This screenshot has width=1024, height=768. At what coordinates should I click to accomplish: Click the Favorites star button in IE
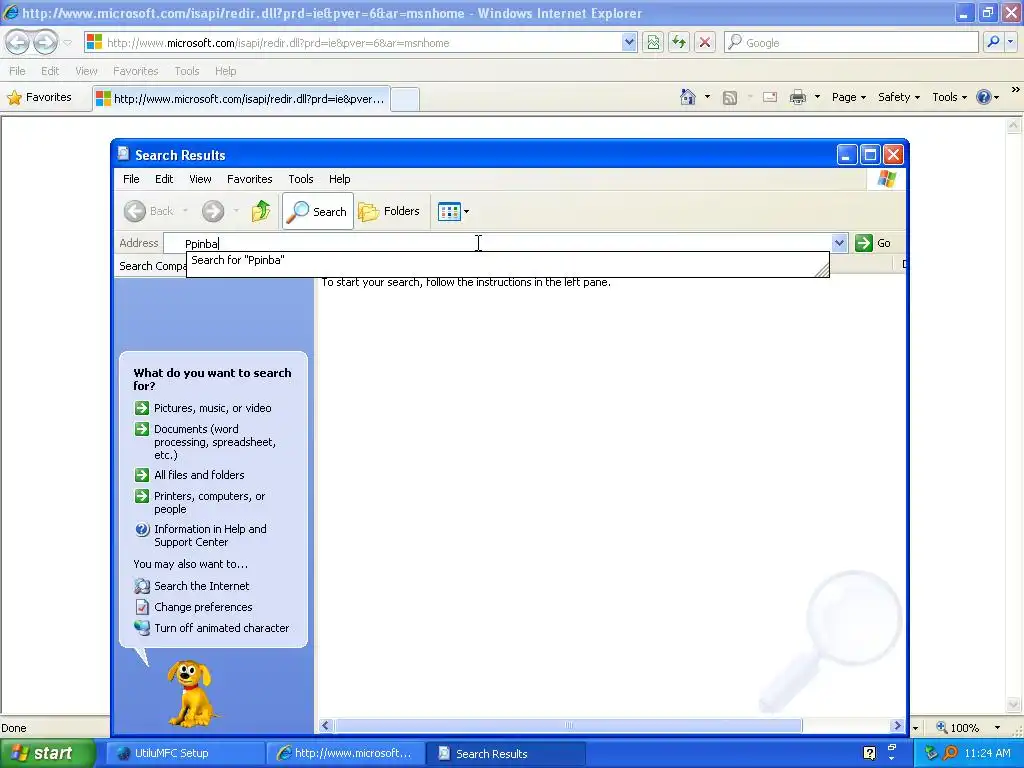[40, 97]
